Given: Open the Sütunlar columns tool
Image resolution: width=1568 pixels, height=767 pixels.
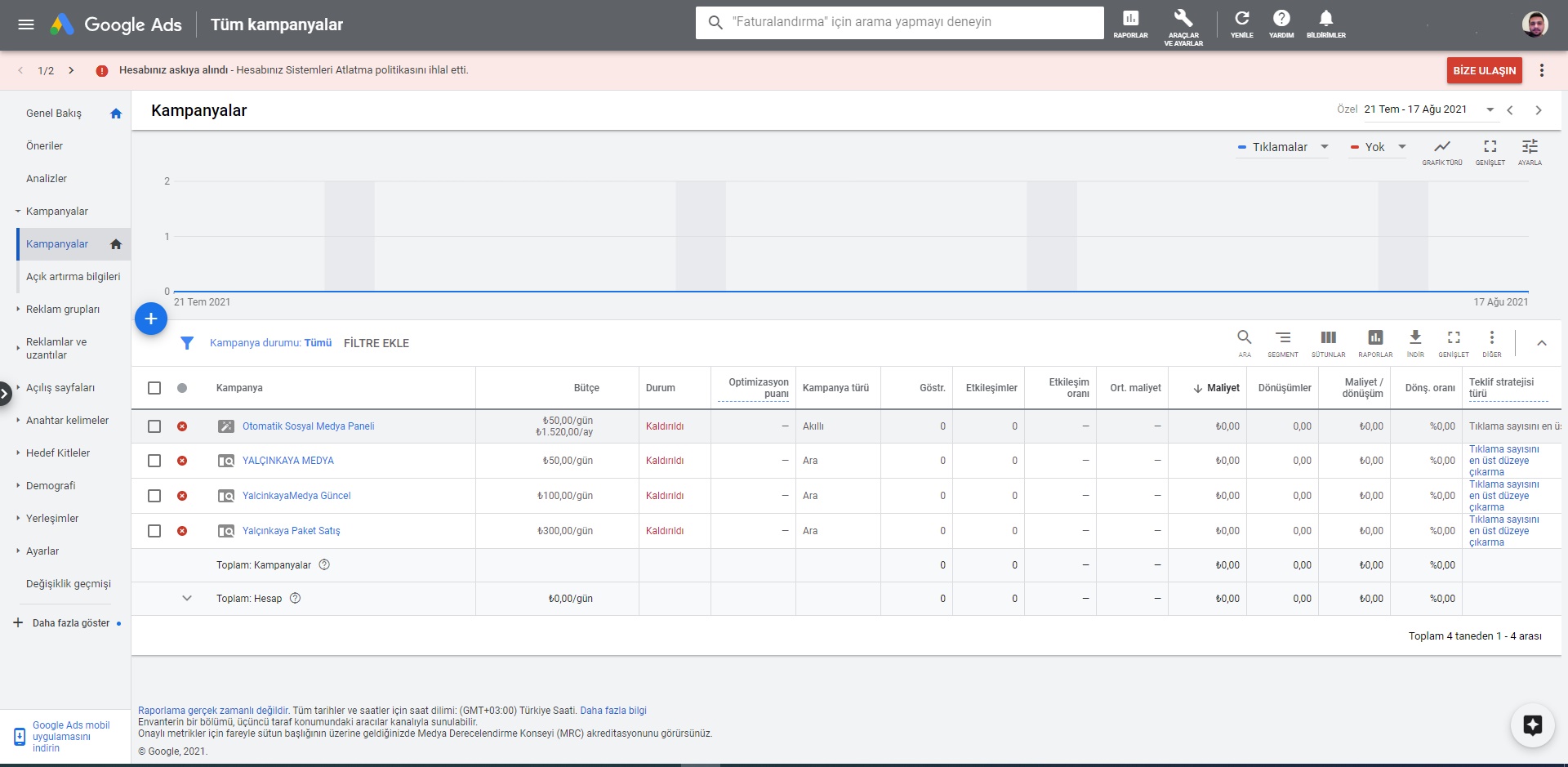Looking at the screenshot, I should (x=1329, y=343).
